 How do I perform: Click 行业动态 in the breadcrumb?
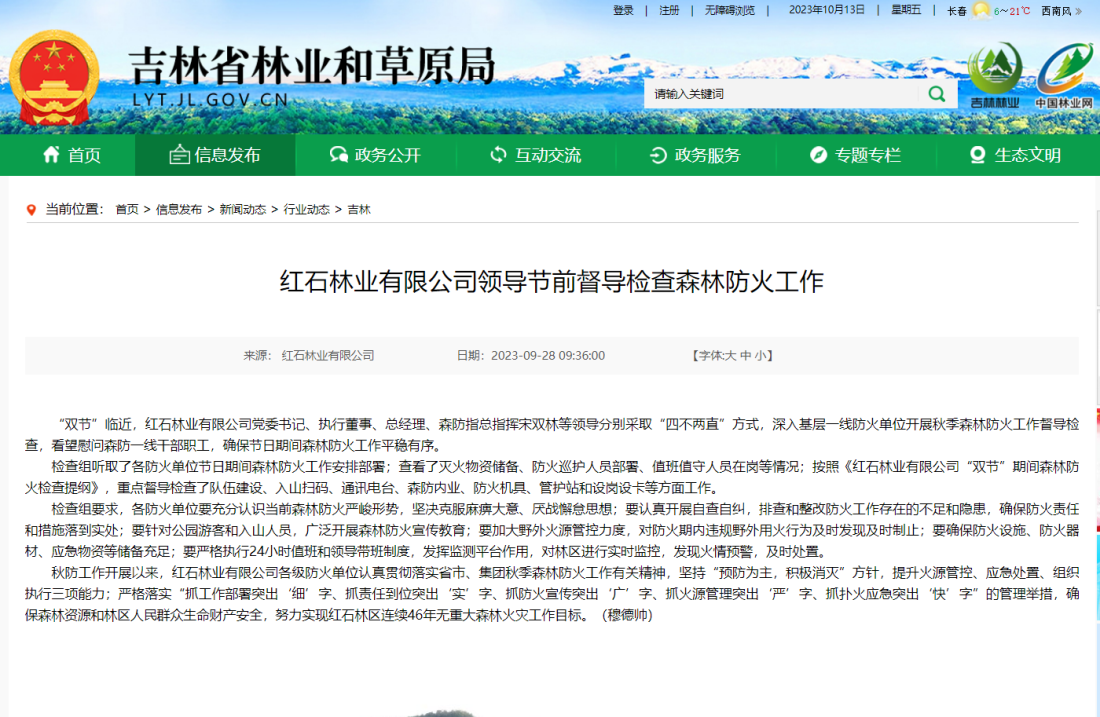click(307, 210)
